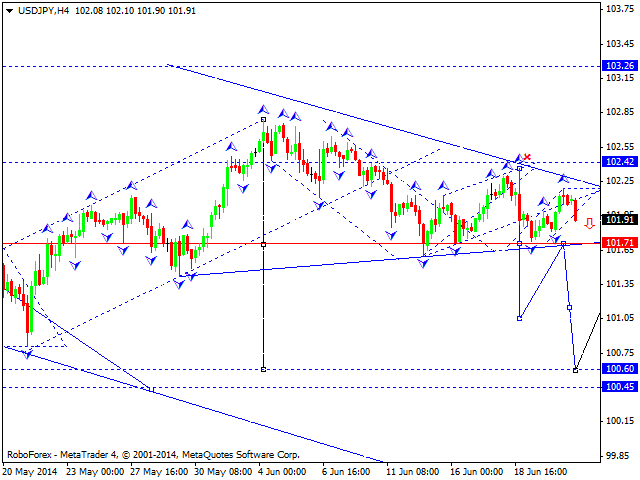This screenshot has width=640, height=480.
Task: Click the 6 Jun 16:00 date label
Action: click(x=347, y=472)
